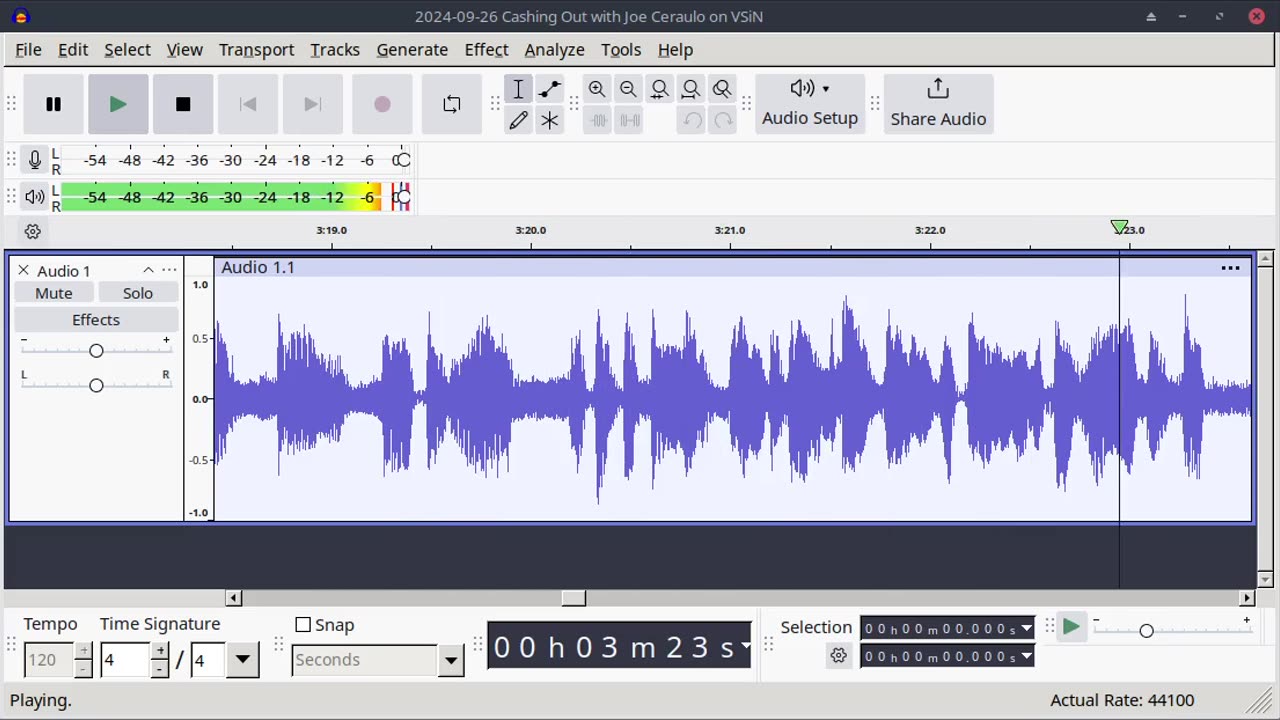Open the Effect menu
The width and height of the screenshot is (1280, 720).
tap(486, 49)
